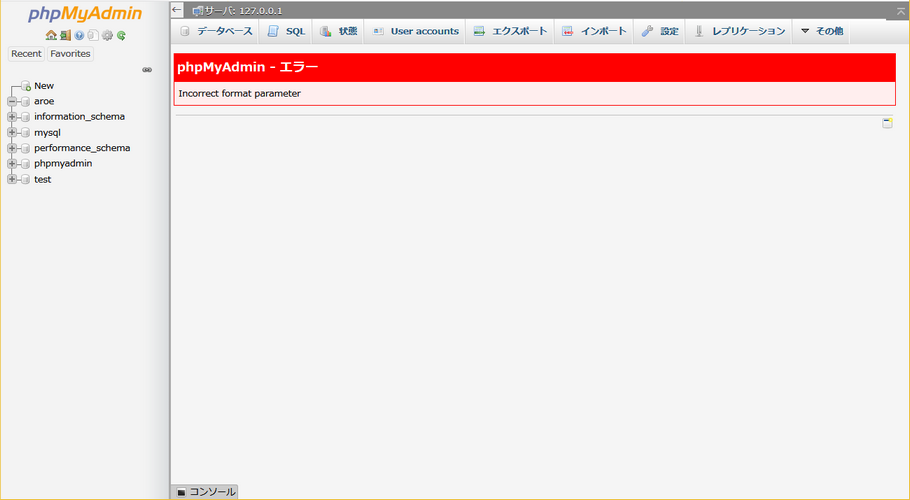Screen dimensions: 910x500
Task: Reload navigation panel with green refresh icon
Action: click(x=121, y=35)
